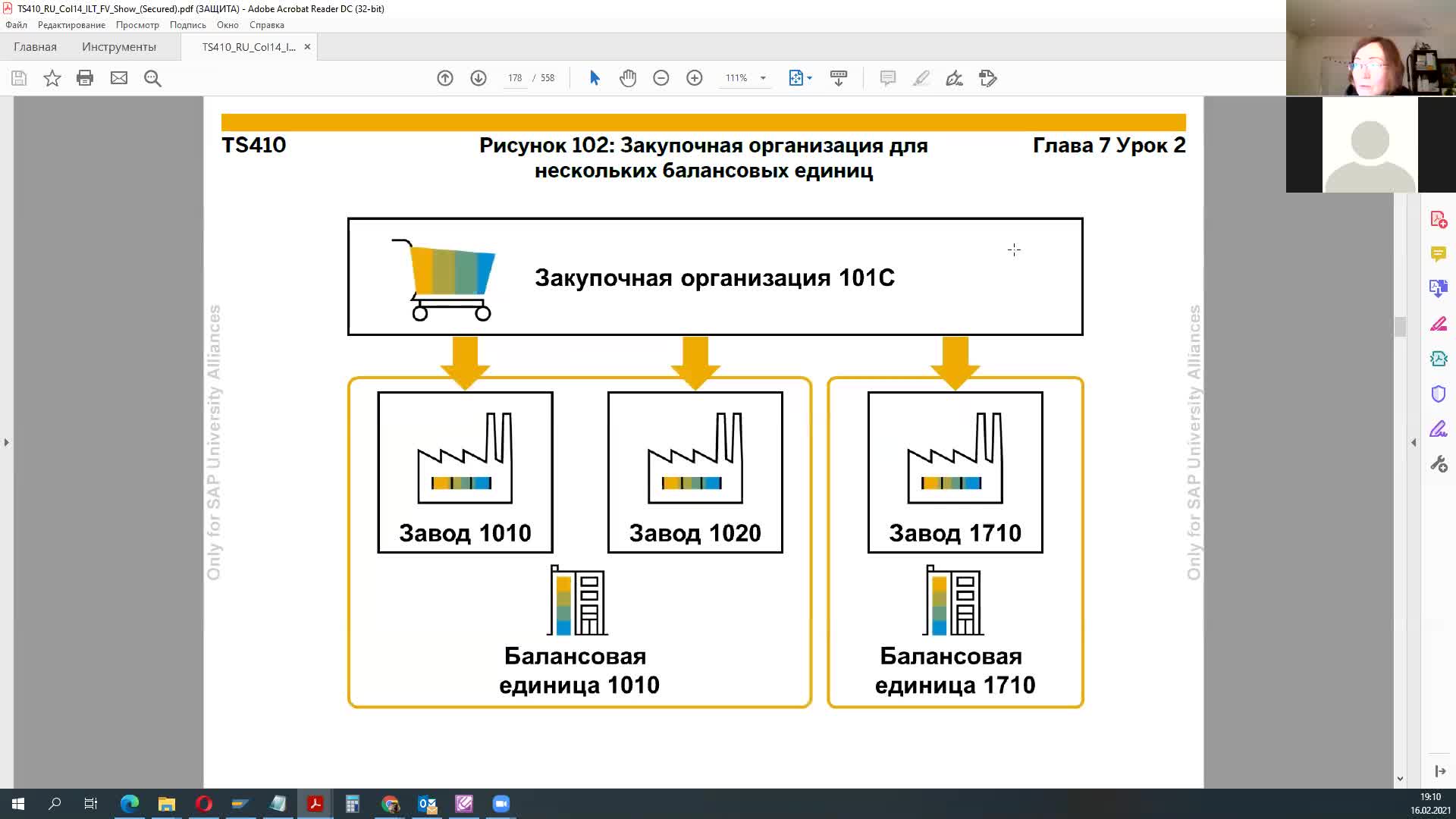
Task: Launch Microsoft Edge from taskbar
Action: click(130, 804)
